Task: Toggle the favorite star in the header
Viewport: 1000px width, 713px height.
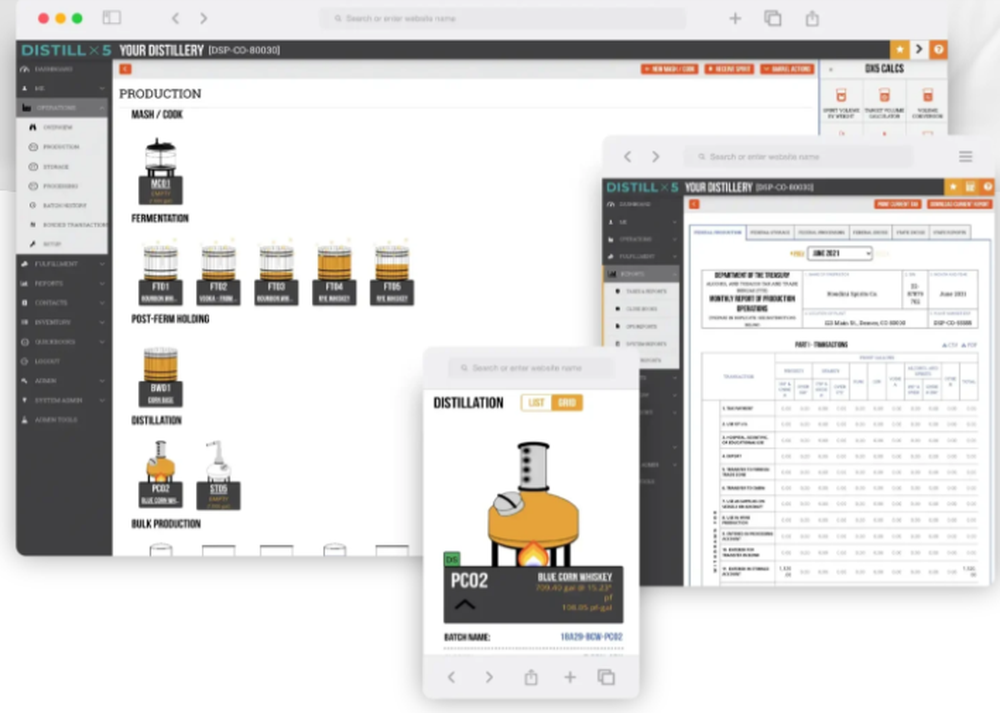Action: [901, 49]
